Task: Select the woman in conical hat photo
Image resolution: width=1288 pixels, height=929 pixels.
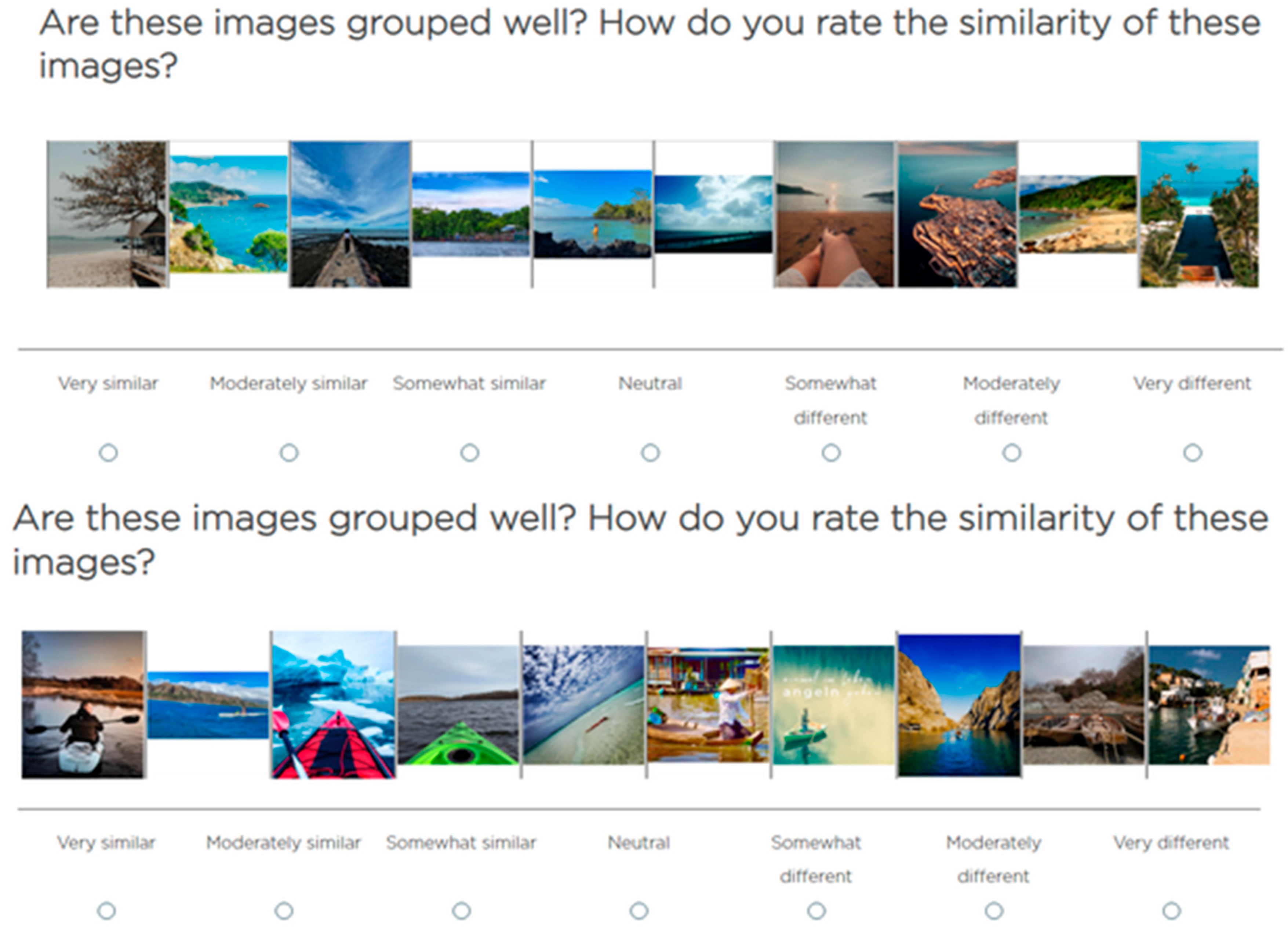Action: pyautogui.click(x=708, y=704)
